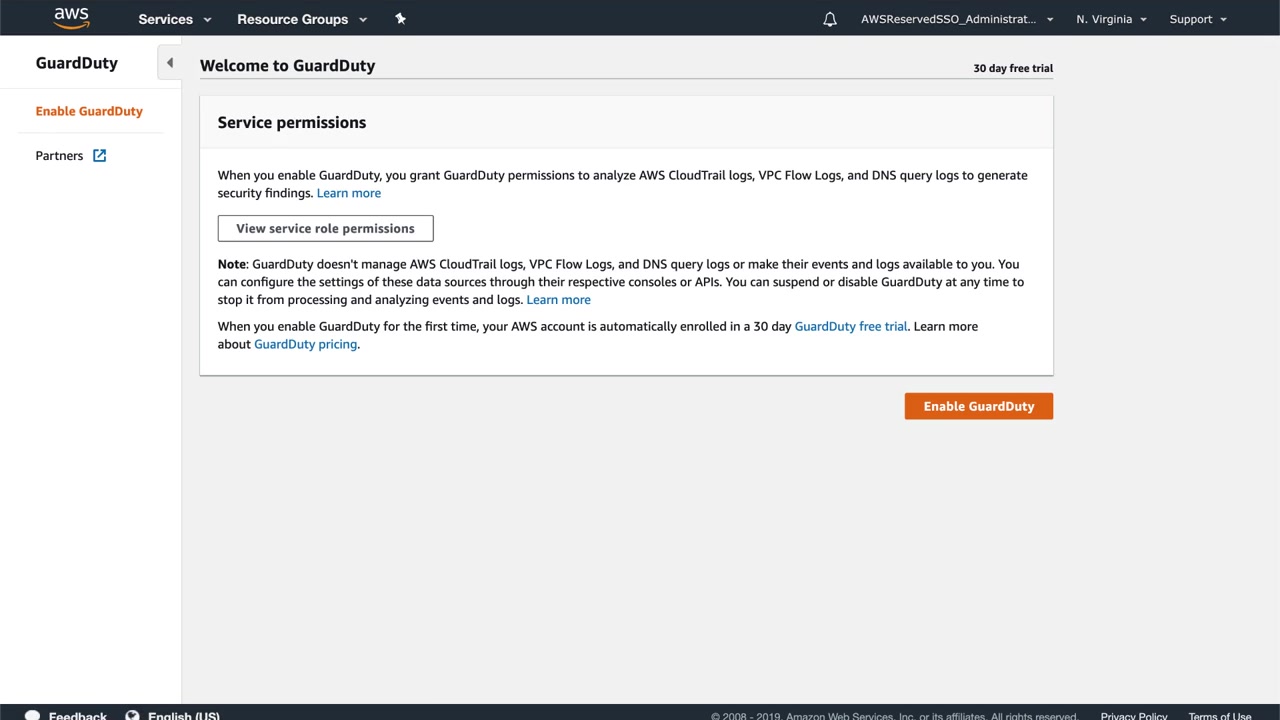Click the AWS logo home icon
This screenshot has width=1280, height=720.
[72, 18]
